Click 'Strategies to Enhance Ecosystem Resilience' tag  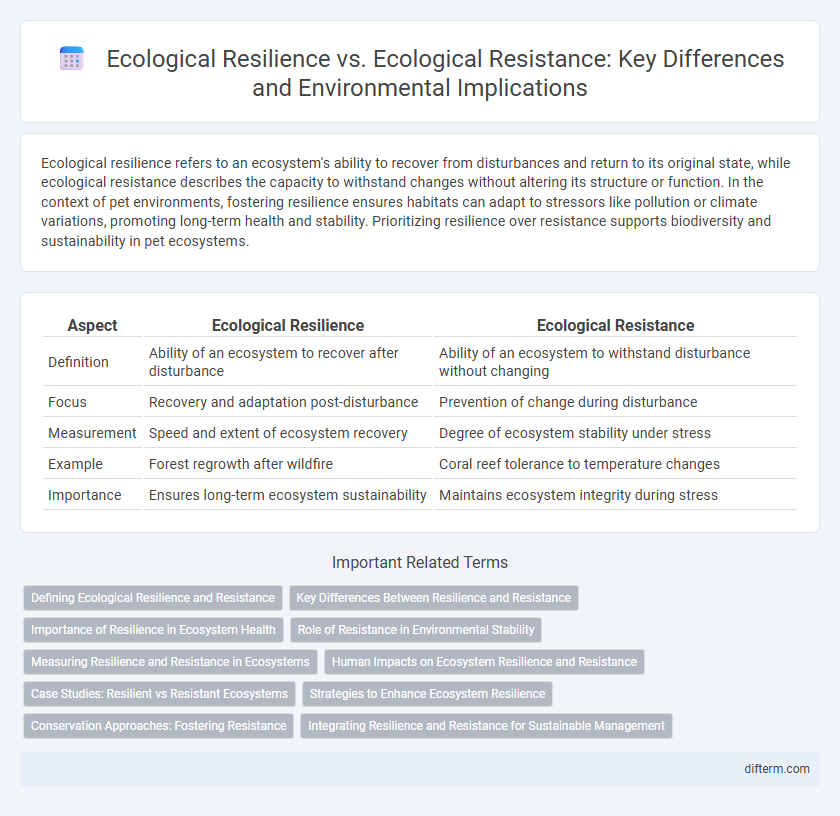(428, 694)
